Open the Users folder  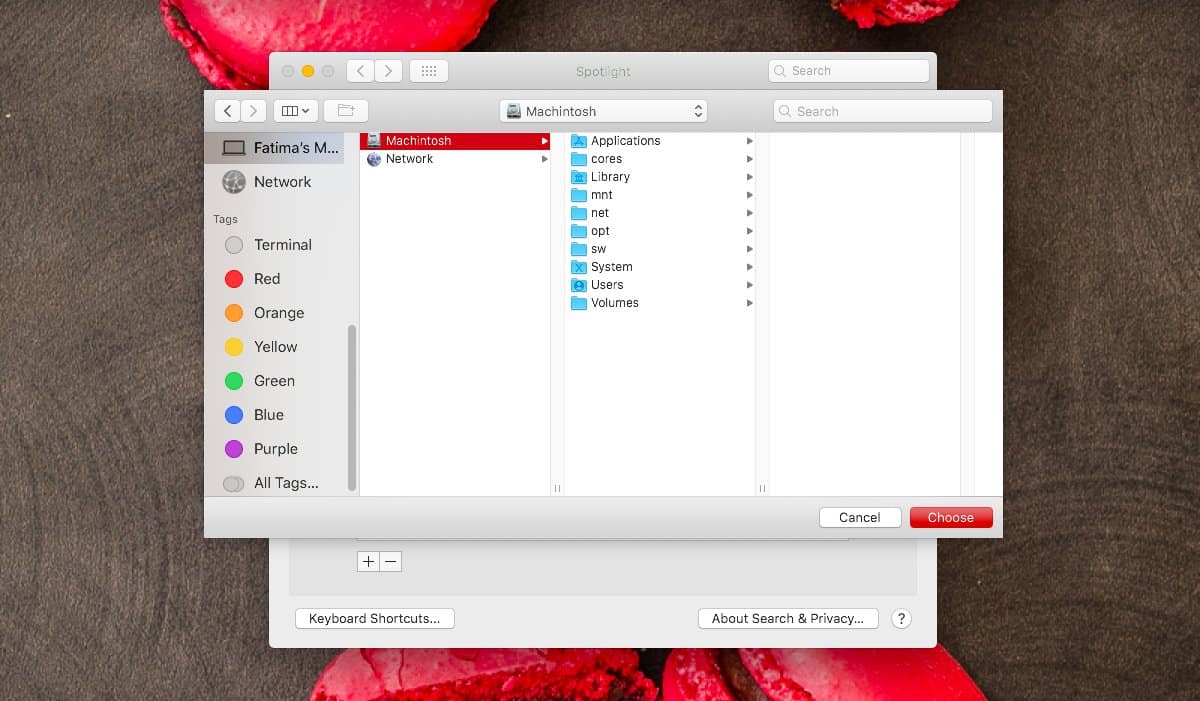(x=606, y=284)
